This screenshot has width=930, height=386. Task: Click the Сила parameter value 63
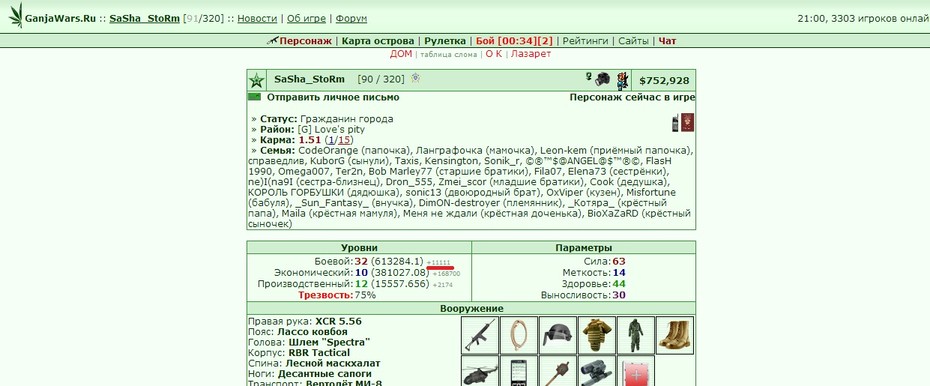tap(619, 261)
